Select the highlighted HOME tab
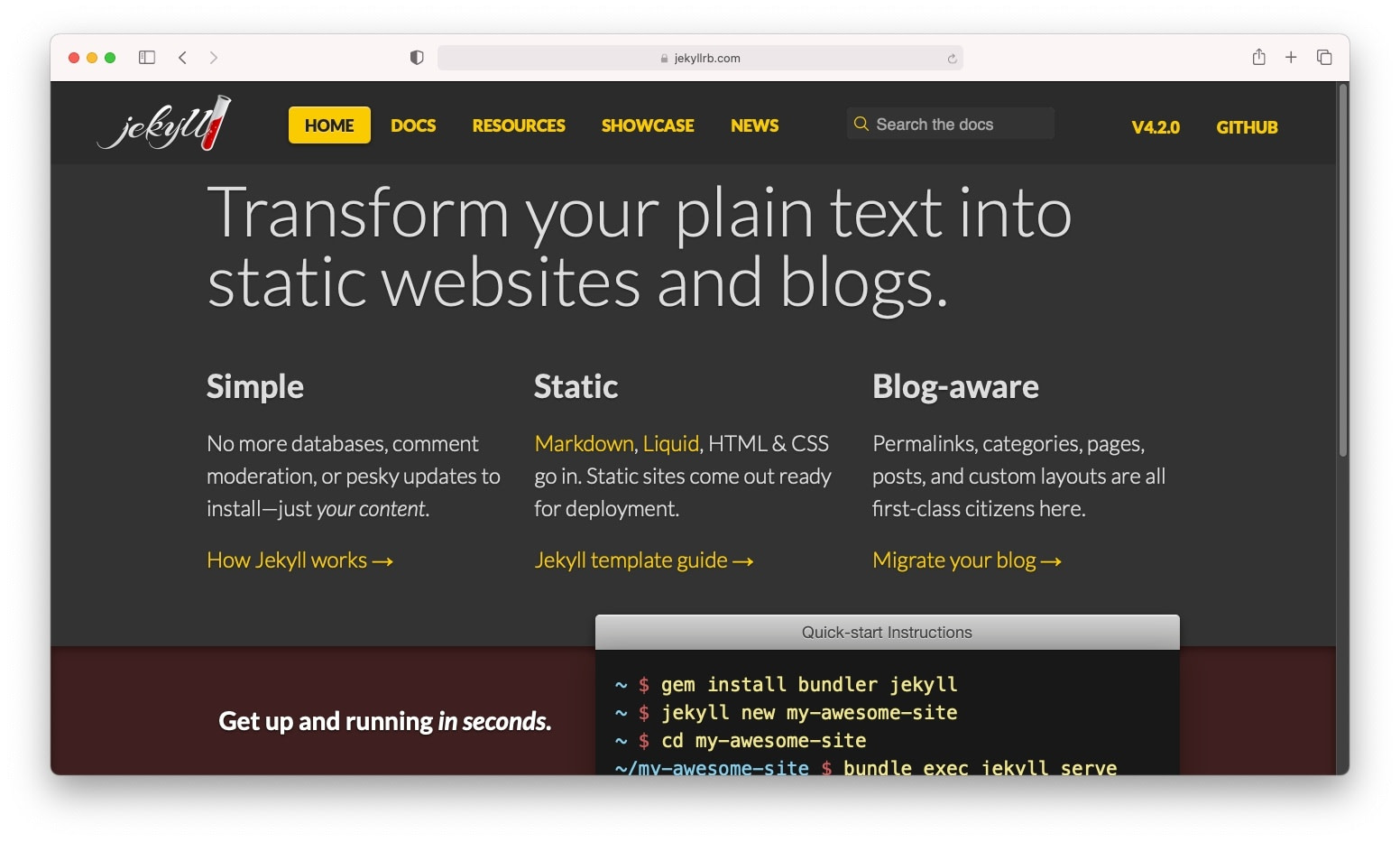 (x=328, y=125)
